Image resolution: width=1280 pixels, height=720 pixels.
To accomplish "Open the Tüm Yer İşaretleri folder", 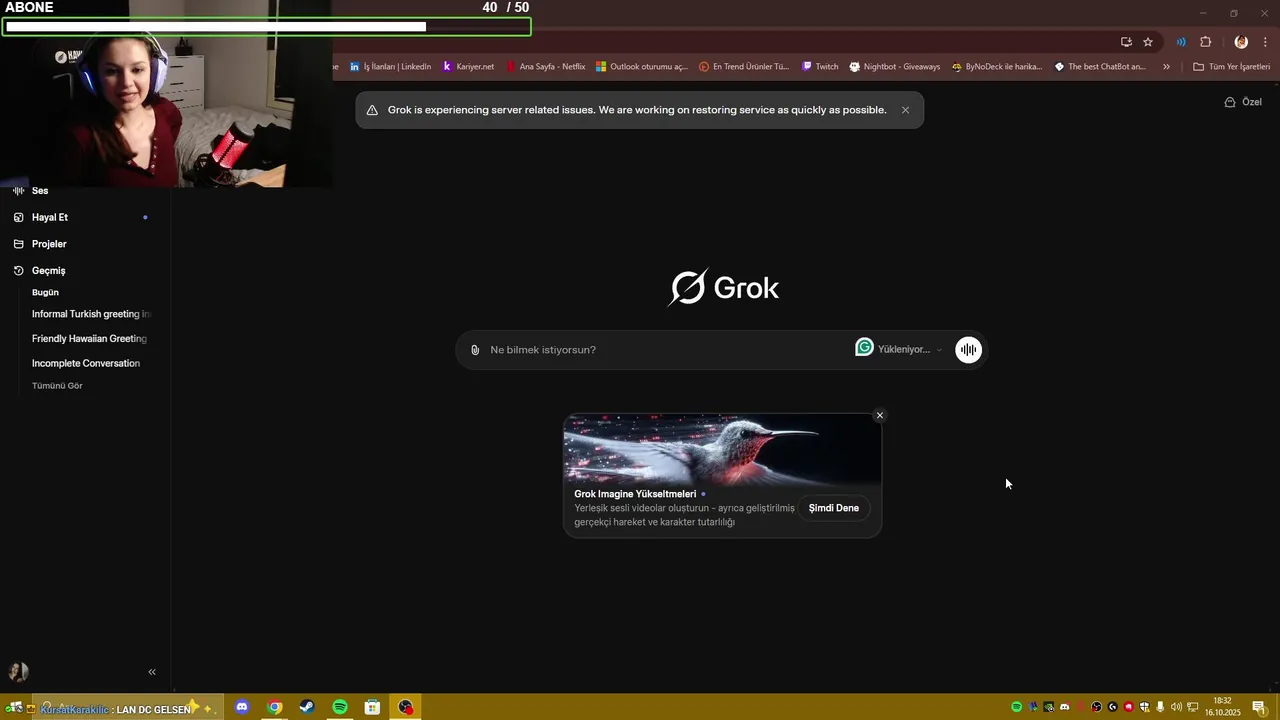I will (x=1232, y=67).
